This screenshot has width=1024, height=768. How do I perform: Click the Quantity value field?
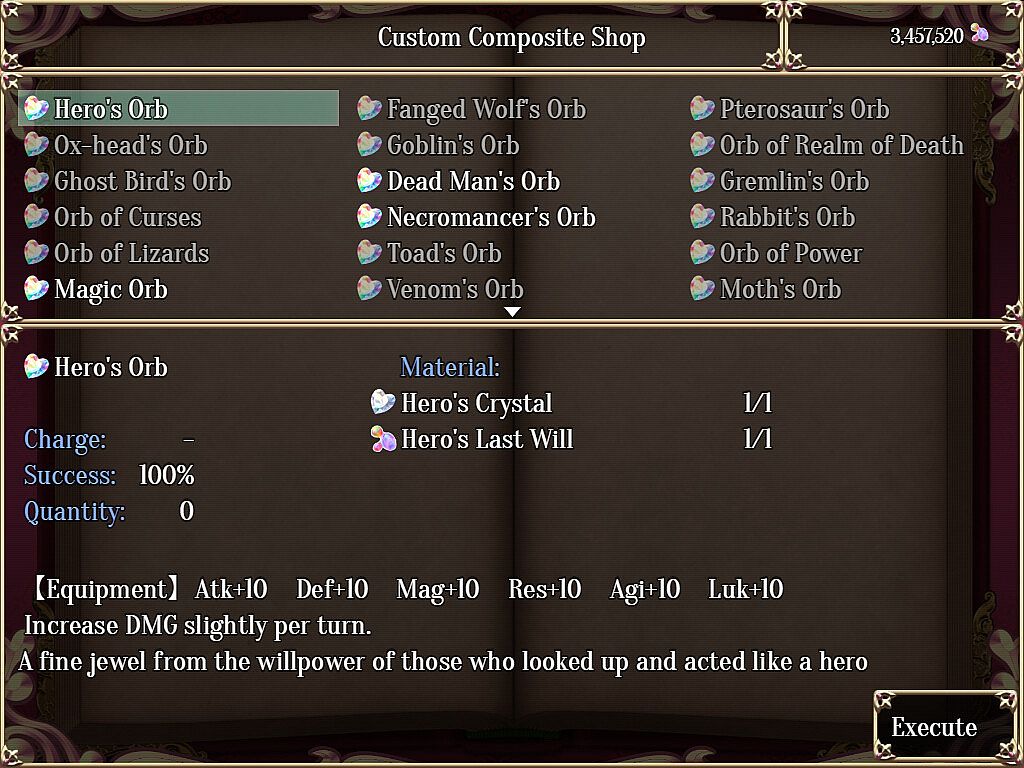186,512
